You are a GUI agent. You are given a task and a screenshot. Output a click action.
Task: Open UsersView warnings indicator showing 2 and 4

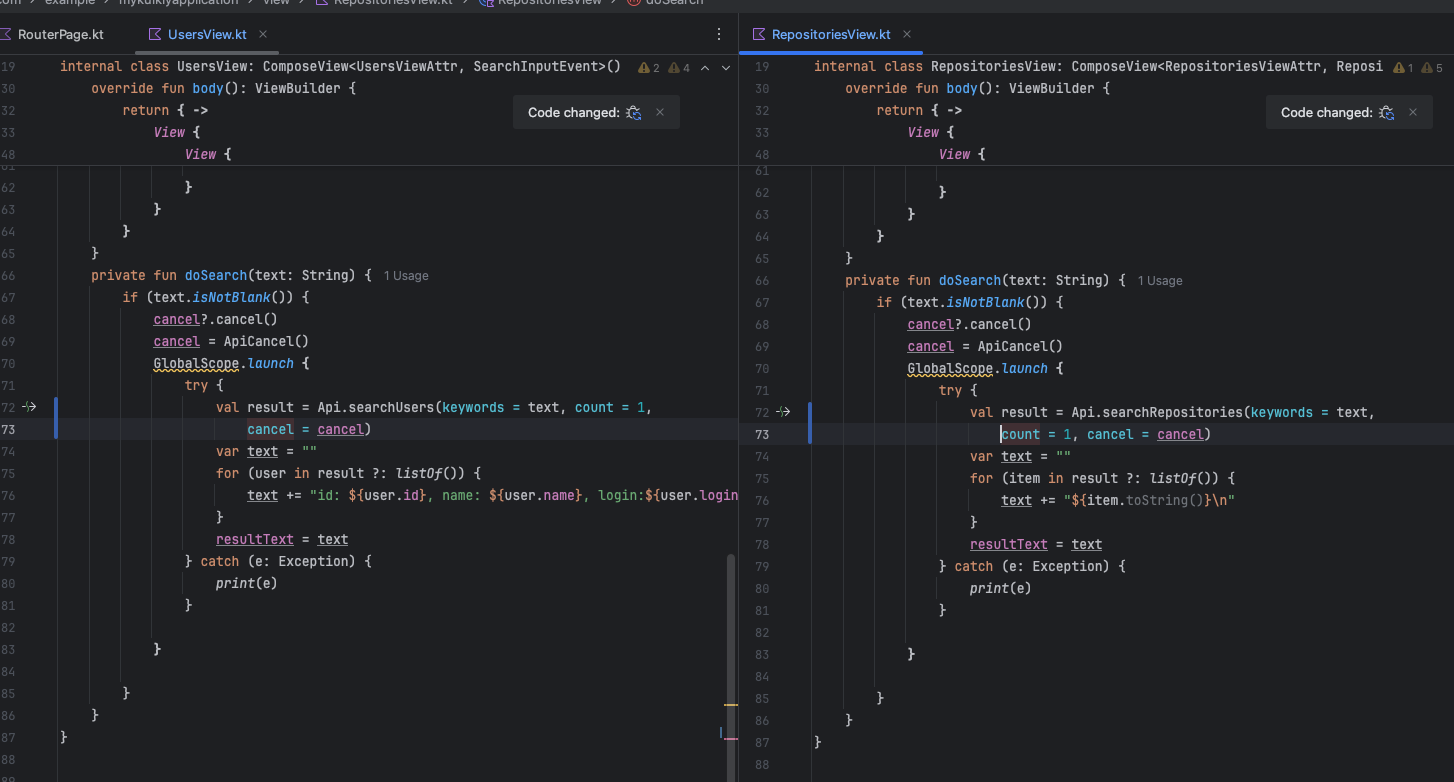pyautogui.click(x=664, y=68)
